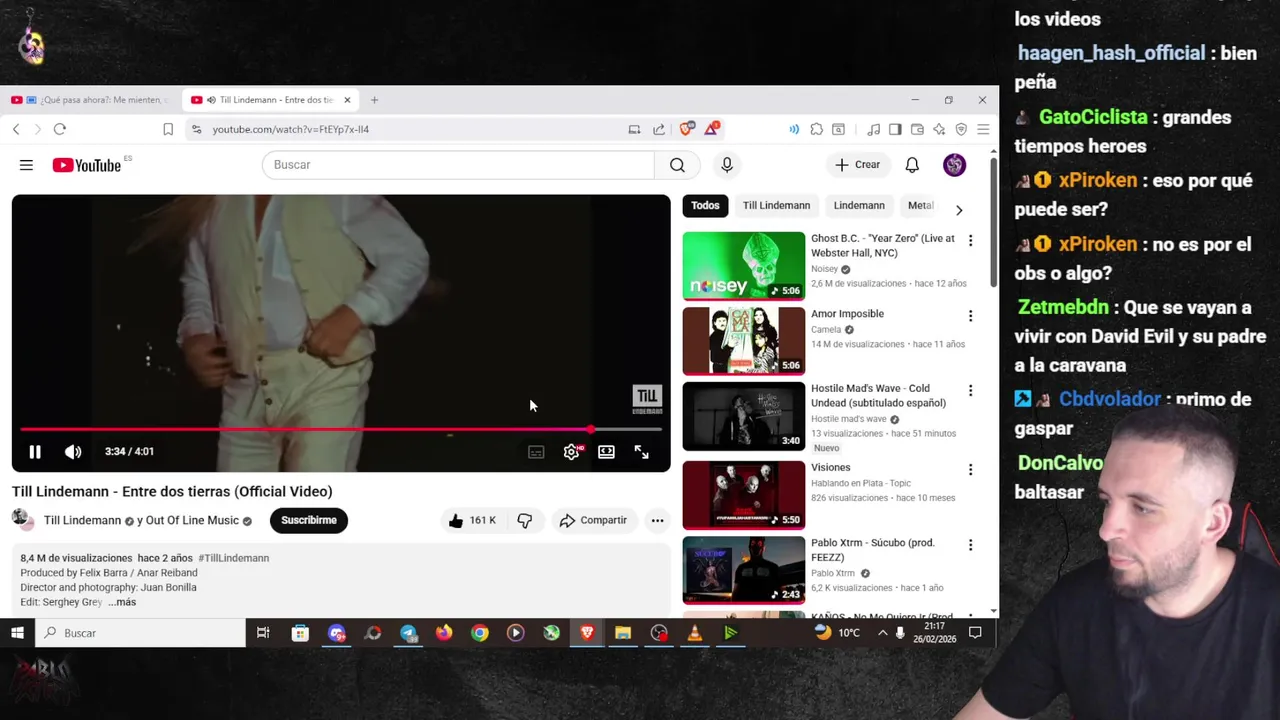Open options for Pablo Xtrm Súcubo video
Viewport: 1280px width, 720px height.
[970, 545]
